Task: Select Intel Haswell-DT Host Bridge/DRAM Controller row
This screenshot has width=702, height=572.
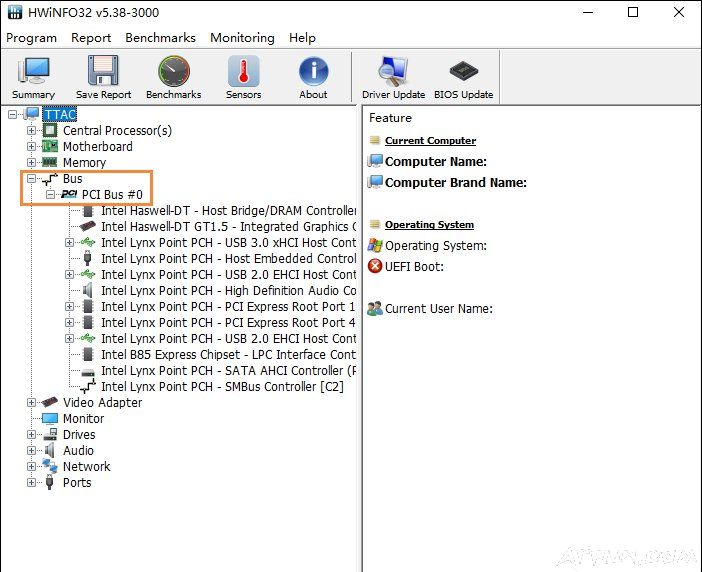Action: coord(229,210)
